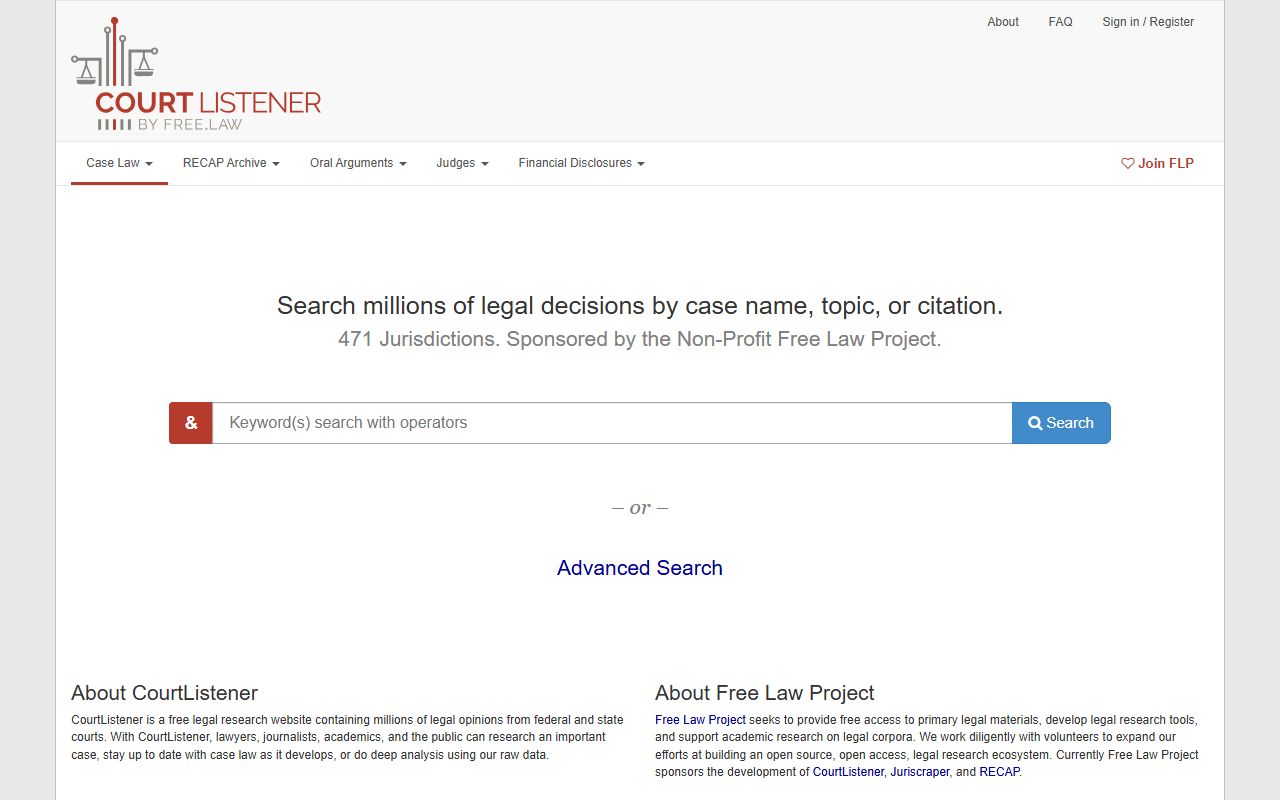
Task: Open the Juriscraper link
Action: coord(920,772)
